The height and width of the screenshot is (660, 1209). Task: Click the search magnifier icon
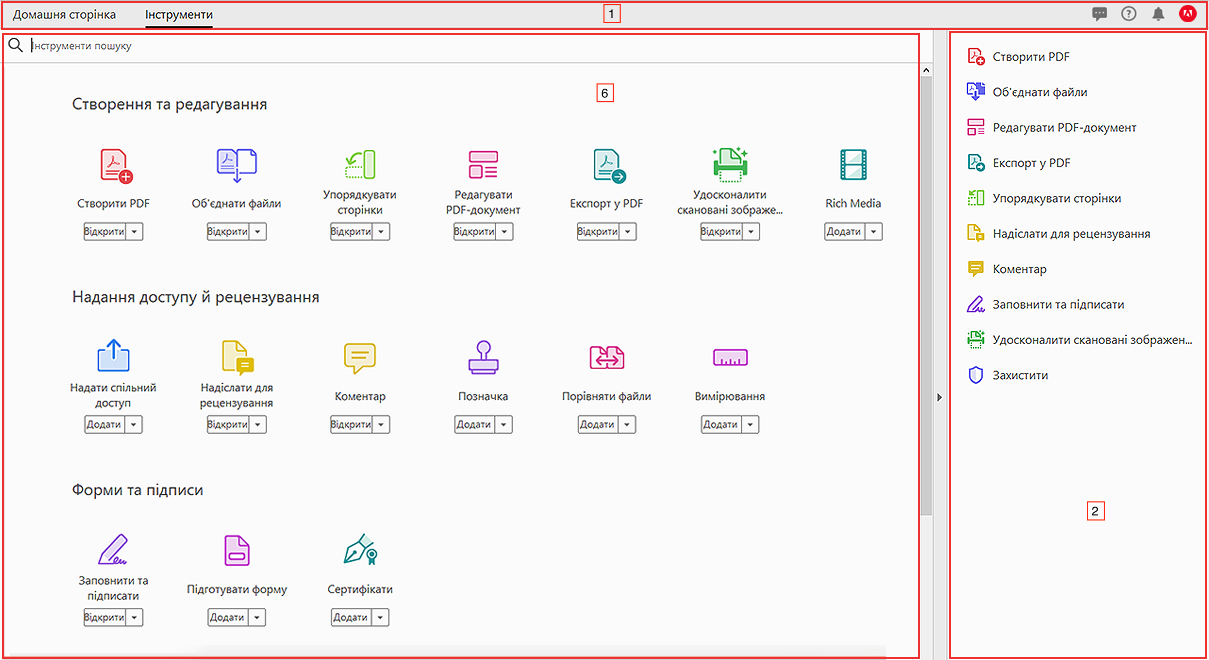coord(15,45)
